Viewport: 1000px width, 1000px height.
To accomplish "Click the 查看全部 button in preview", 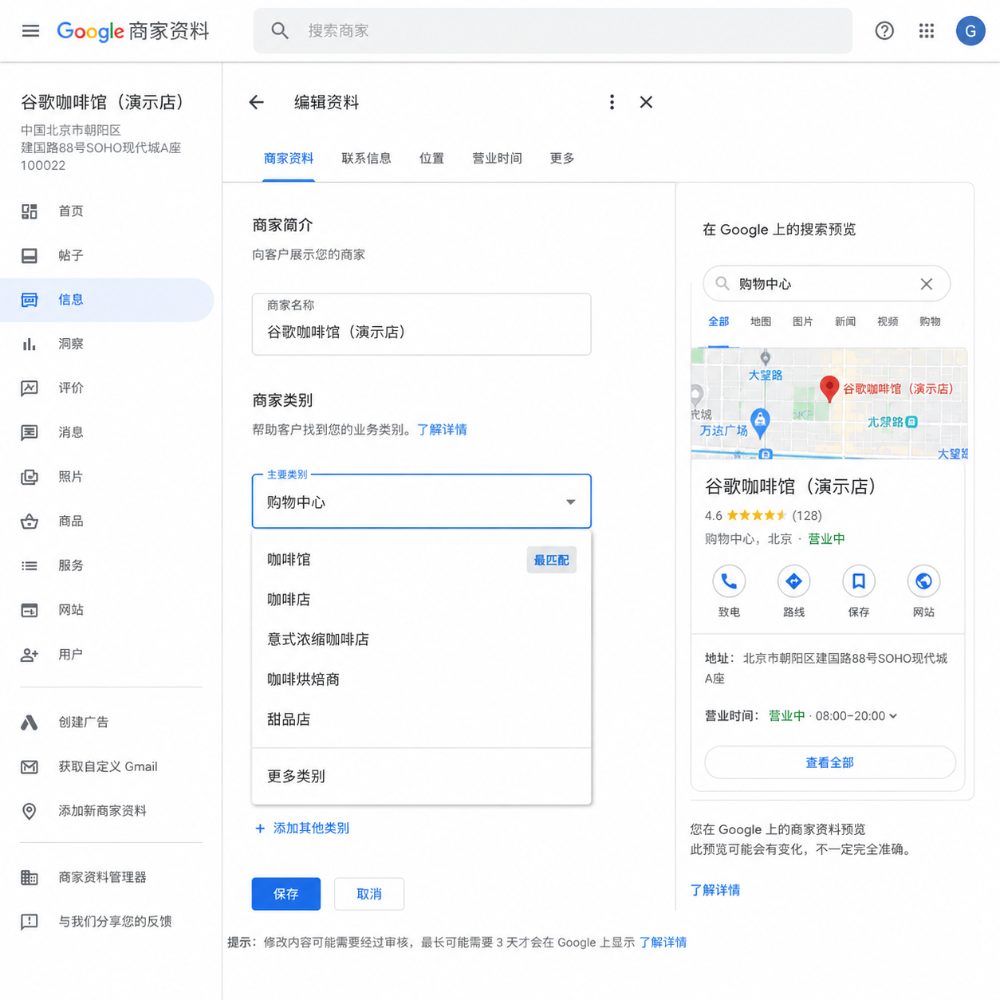I will (x=830, y=762).
